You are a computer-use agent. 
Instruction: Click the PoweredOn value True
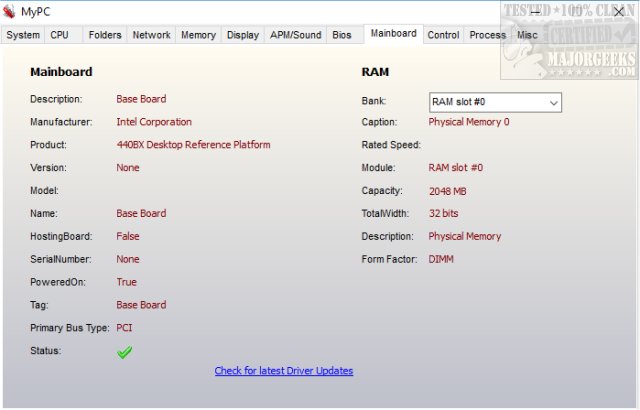[127, 282]
